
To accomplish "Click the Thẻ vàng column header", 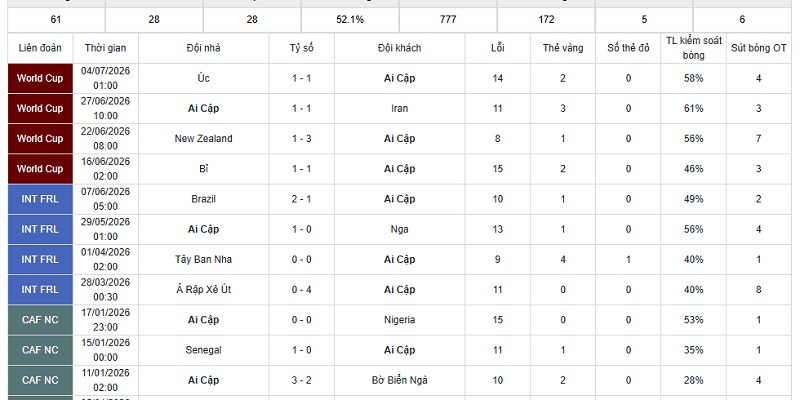I will [563, 48].
